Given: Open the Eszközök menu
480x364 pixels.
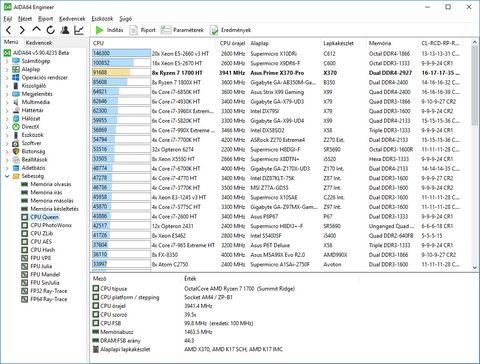Looking at the screenshot, I should [x=102, y=19].
